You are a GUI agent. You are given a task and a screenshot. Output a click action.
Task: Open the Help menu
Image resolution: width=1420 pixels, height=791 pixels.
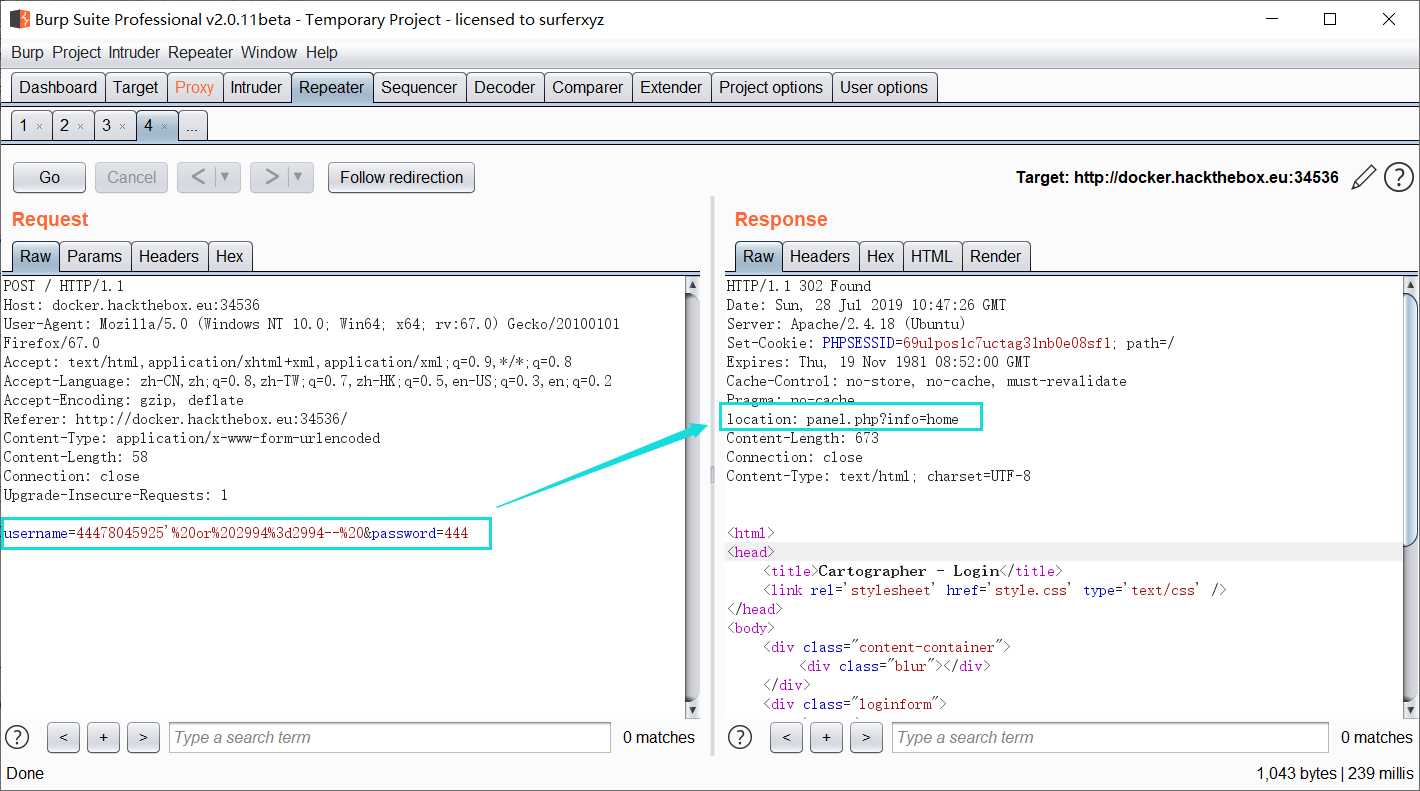point(322,52)
